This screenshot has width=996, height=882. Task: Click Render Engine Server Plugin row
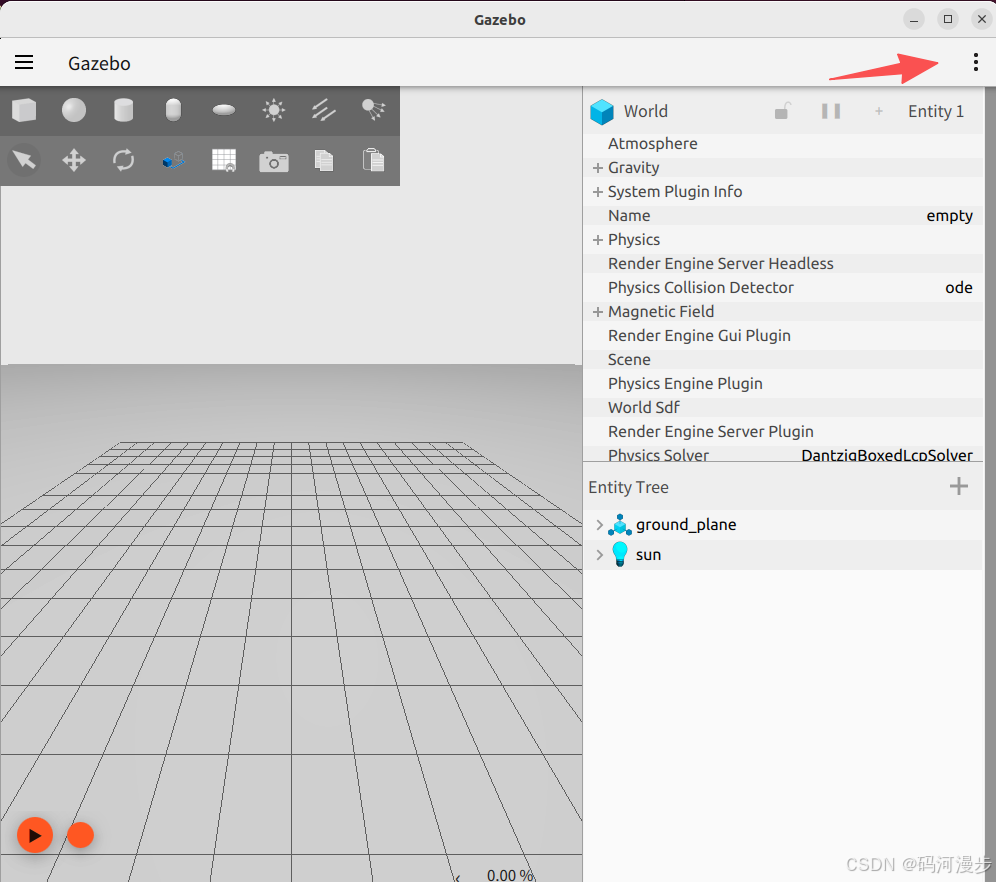point(783,432)
